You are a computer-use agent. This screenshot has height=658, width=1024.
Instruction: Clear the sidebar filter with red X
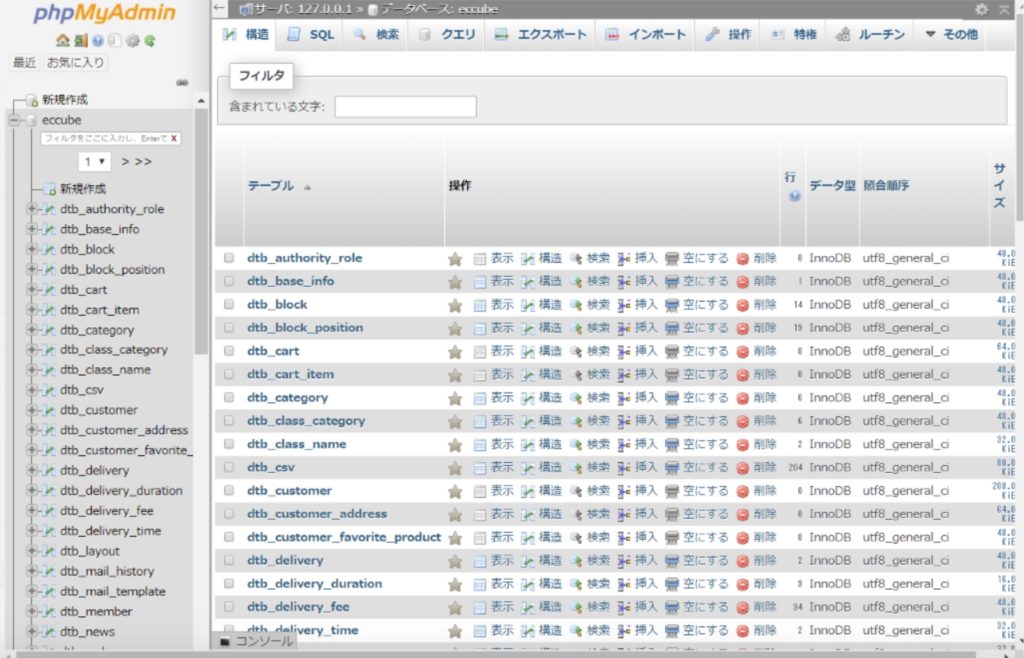click(174, 139)
